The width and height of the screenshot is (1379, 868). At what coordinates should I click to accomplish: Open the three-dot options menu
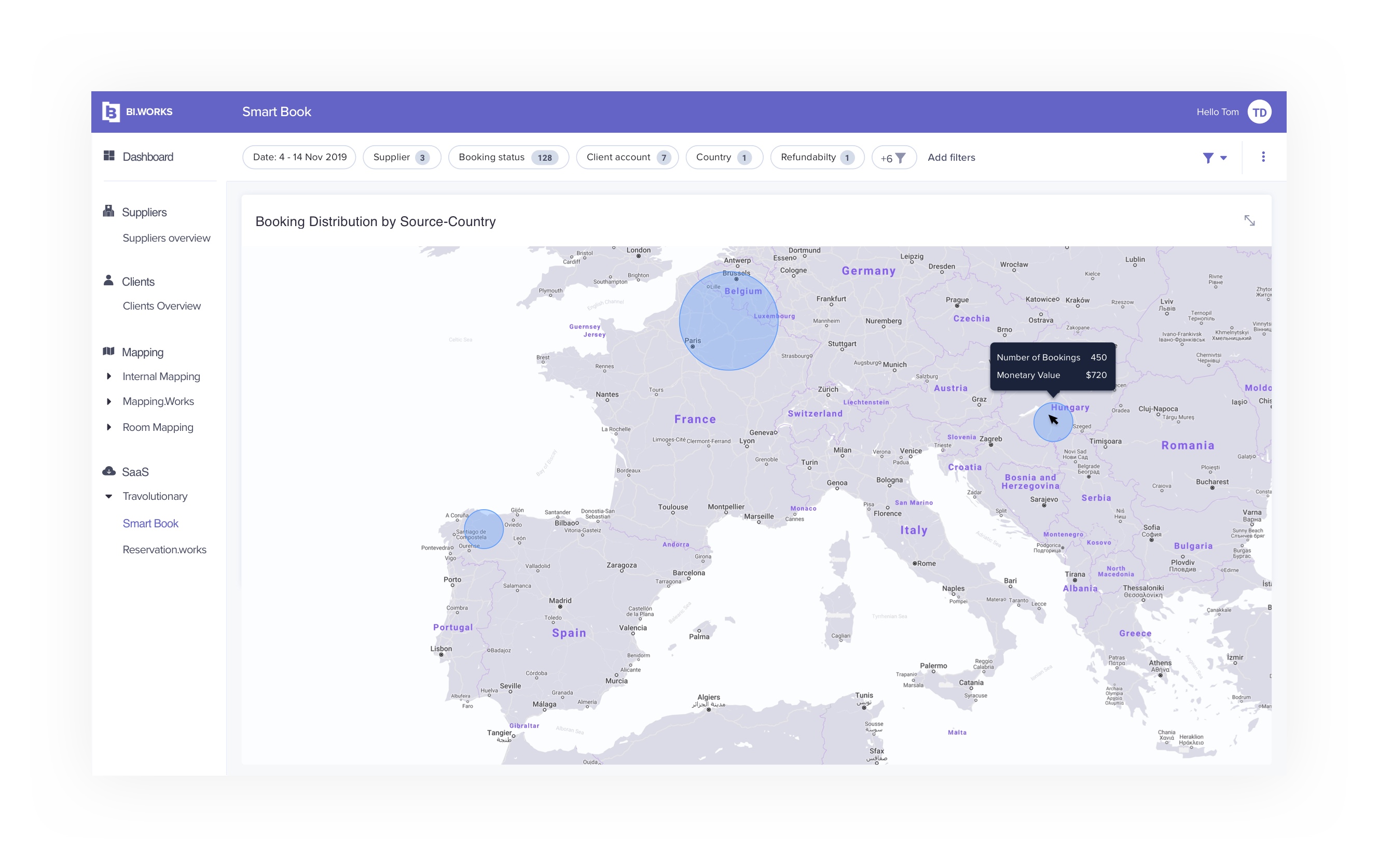(1263, 157)
